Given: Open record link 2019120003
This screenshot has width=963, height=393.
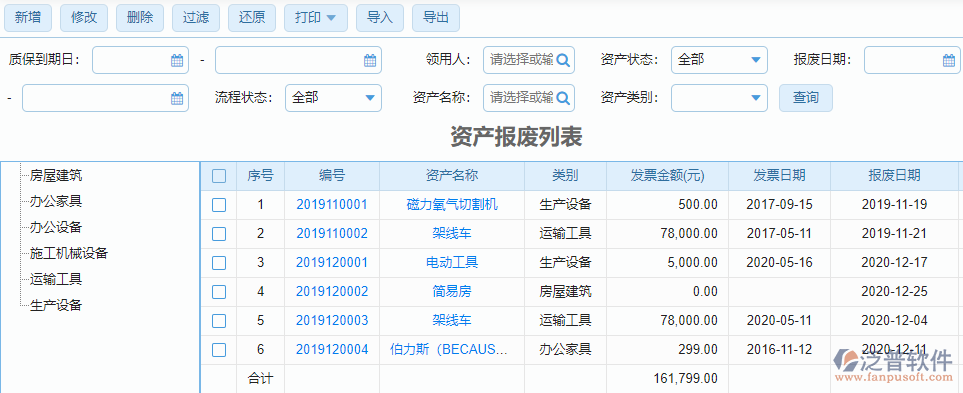Looking at the screenshot, I should coord(332,321).
